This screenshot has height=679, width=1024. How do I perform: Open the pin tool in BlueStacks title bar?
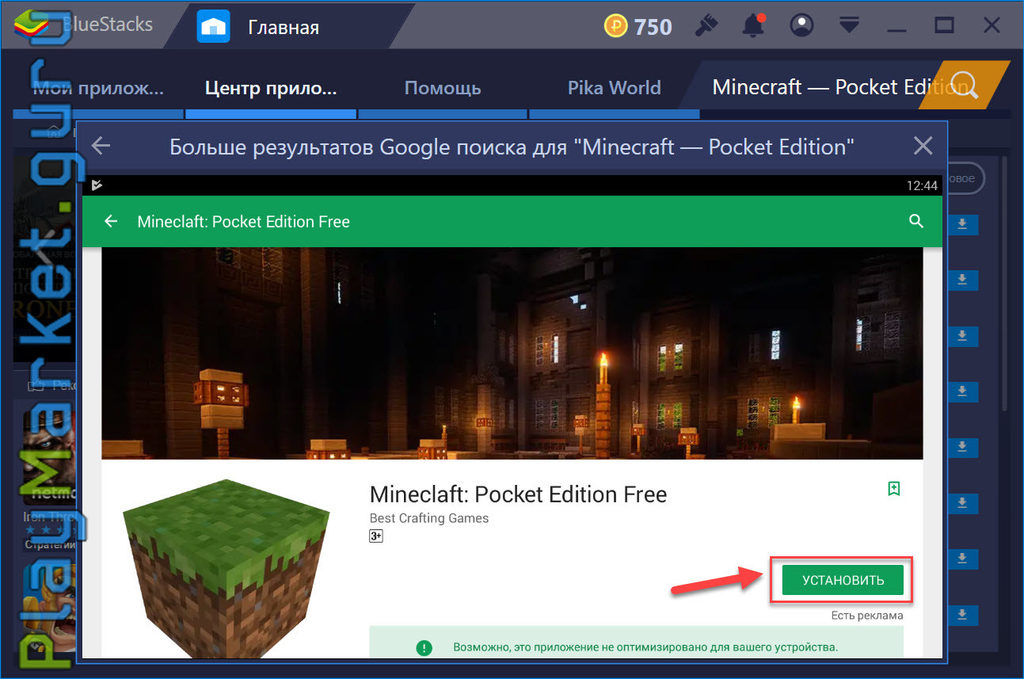[706, 26]
